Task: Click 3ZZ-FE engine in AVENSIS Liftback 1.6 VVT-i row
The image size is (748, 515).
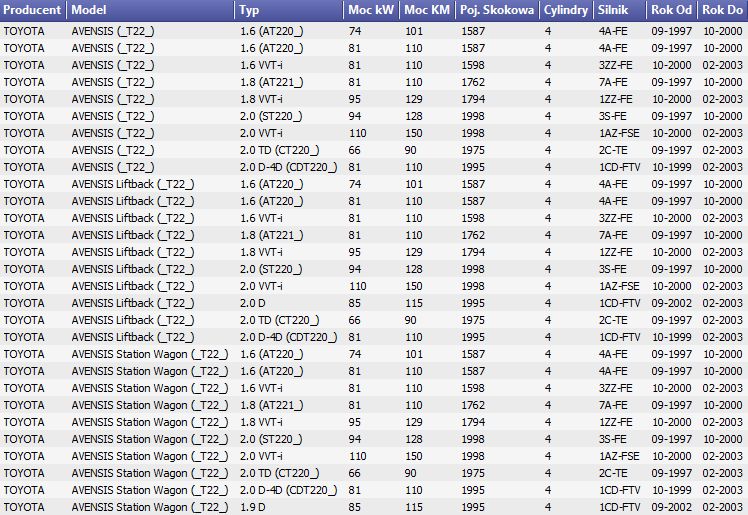Action: [615, 218]
